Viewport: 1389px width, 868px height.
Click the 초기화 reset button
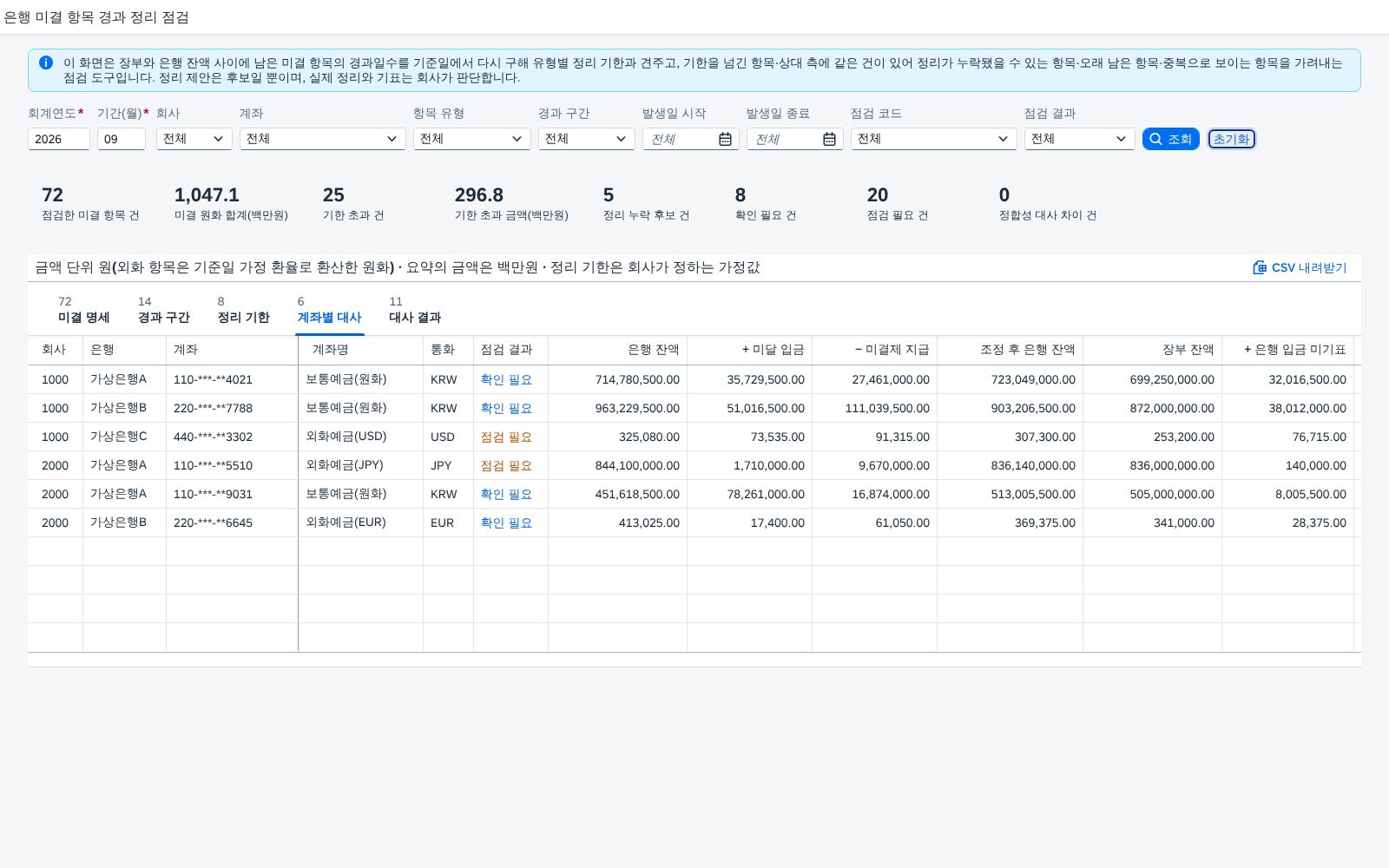click(1231, 139)
